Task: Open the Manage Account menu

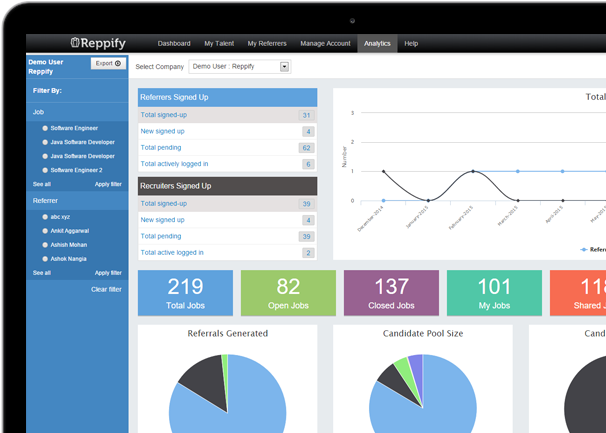Action: coord(325,44)
